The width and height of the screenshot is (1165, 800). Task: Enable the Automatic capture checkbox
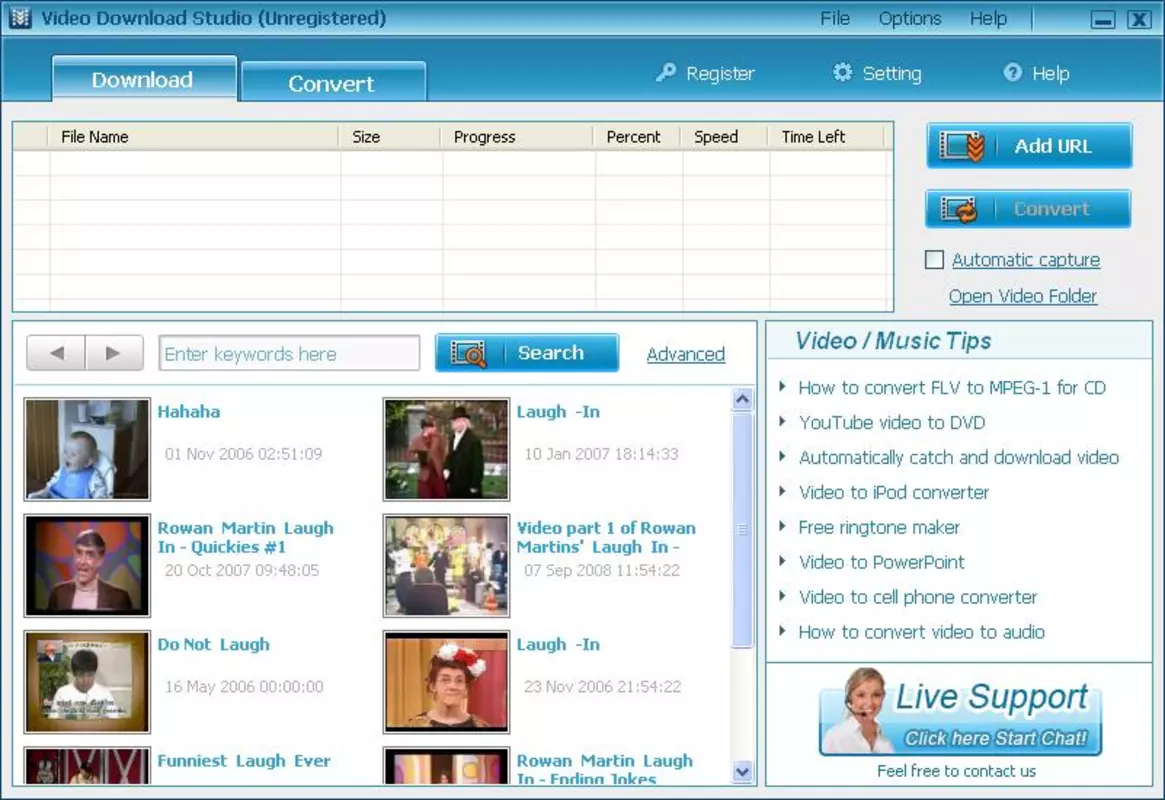click(935, 259)
